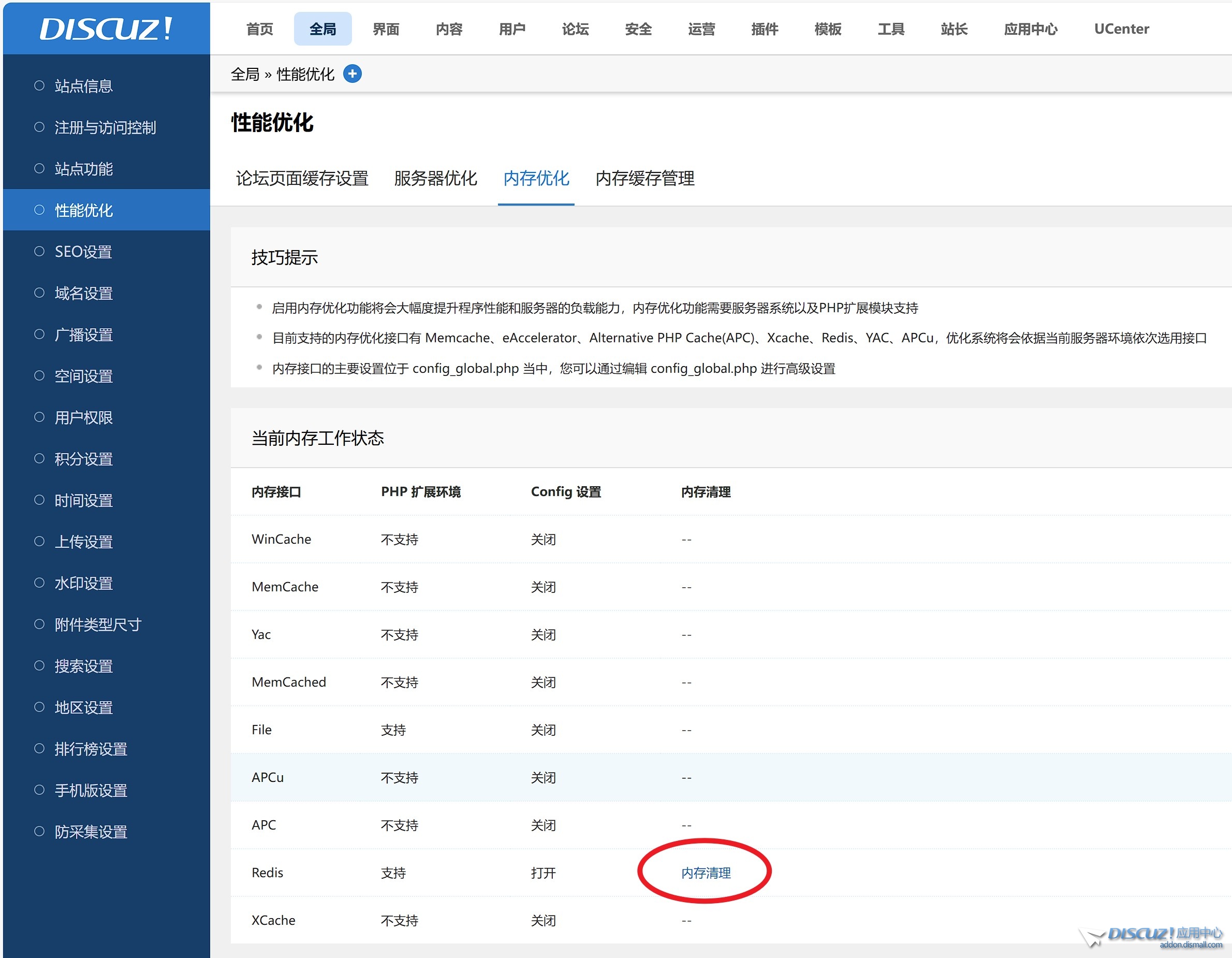This screenshot has height=958, width=1232.
Task: Click 全局 in the breadcrumb
Action: coord(245,74)
